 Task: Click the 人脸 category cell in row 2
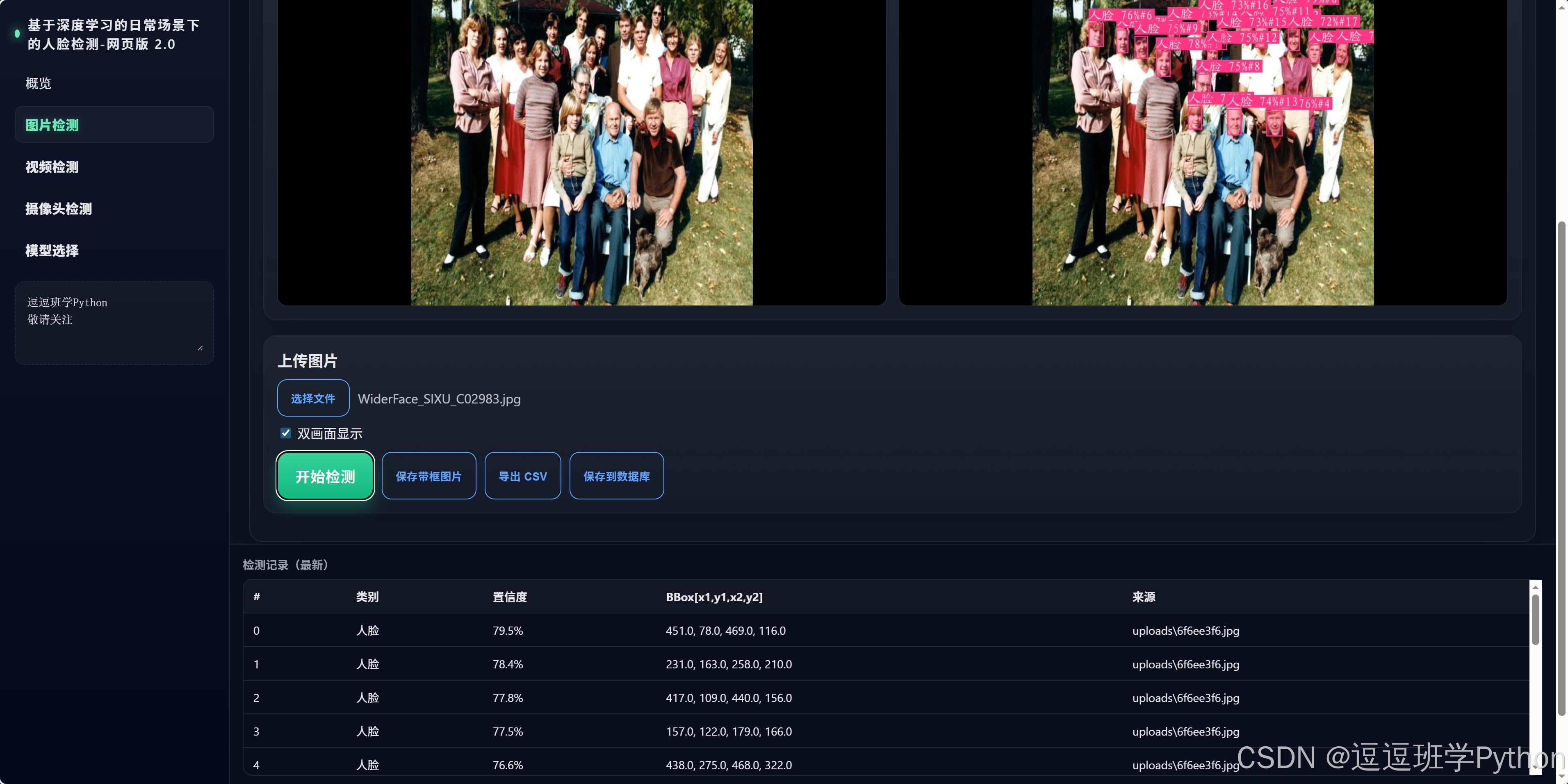[x=368, y=697]
